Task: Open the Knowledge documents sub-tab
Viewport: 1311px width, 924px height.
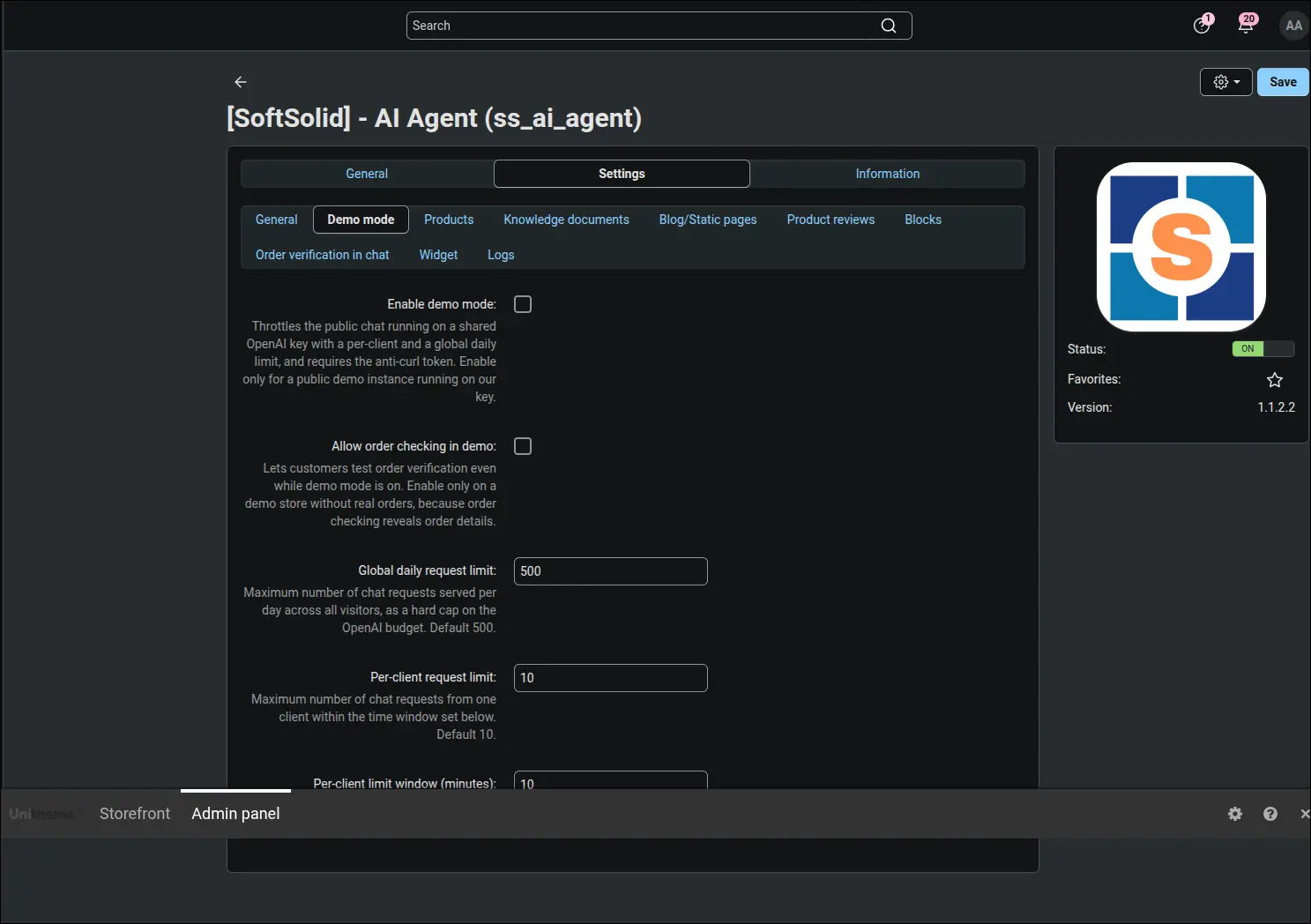Action: pyautogui.click(x=567, y=220)
